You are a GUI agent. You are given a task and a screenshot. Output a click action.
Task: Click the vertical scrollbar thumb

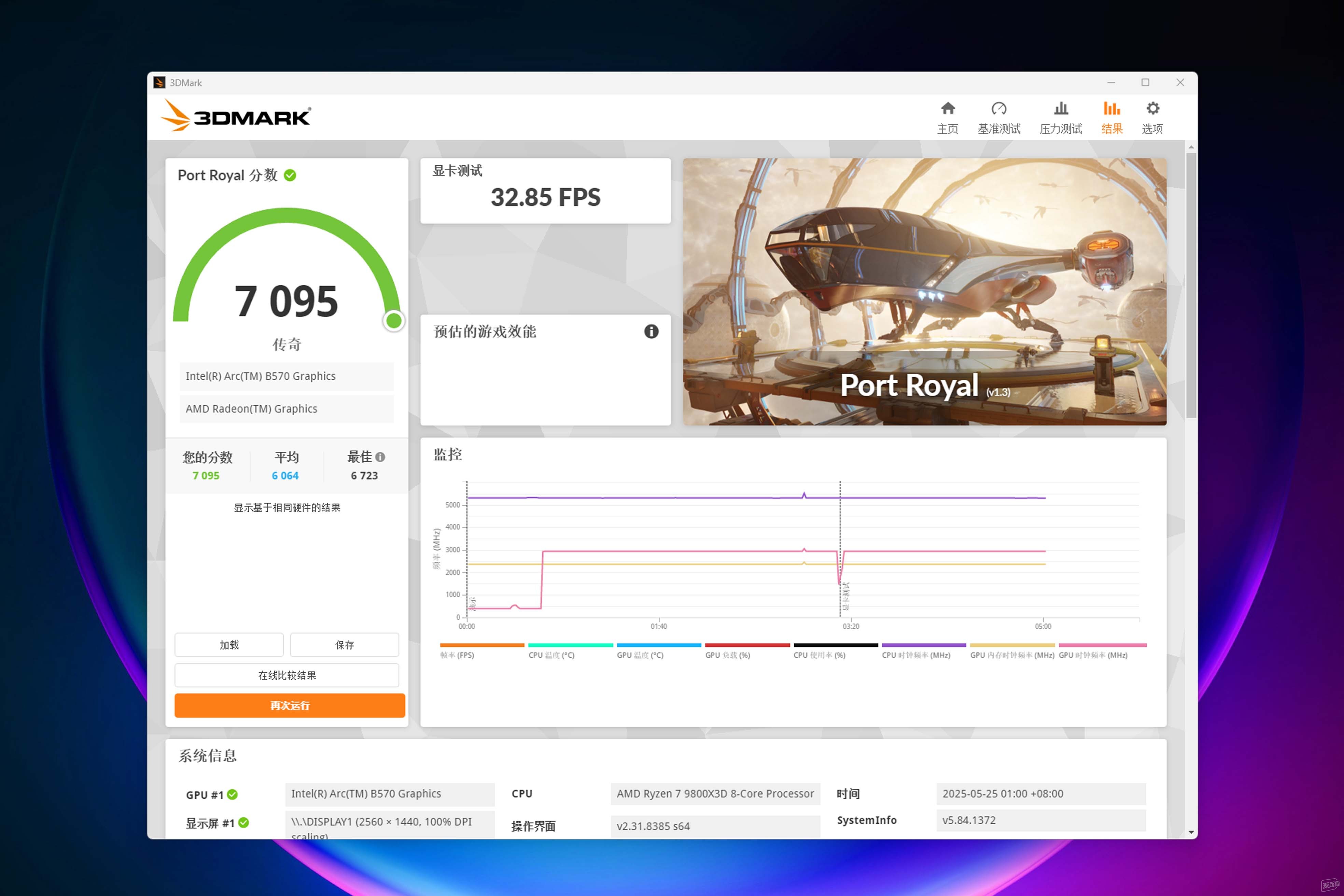1191,284
